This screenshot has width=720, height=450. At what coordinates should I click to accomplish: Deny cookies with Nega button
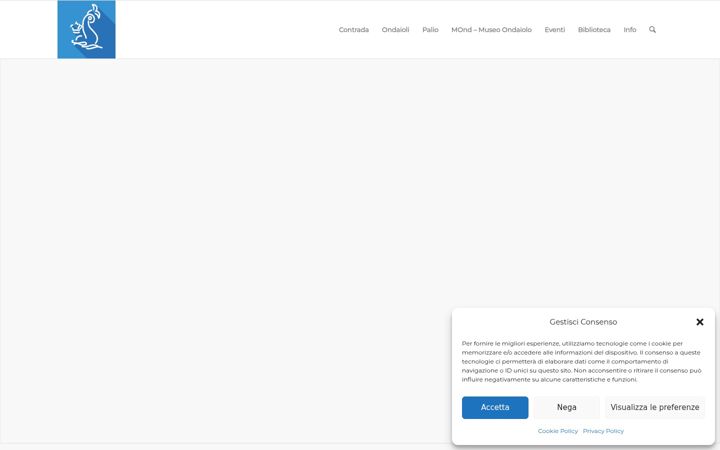567,407
